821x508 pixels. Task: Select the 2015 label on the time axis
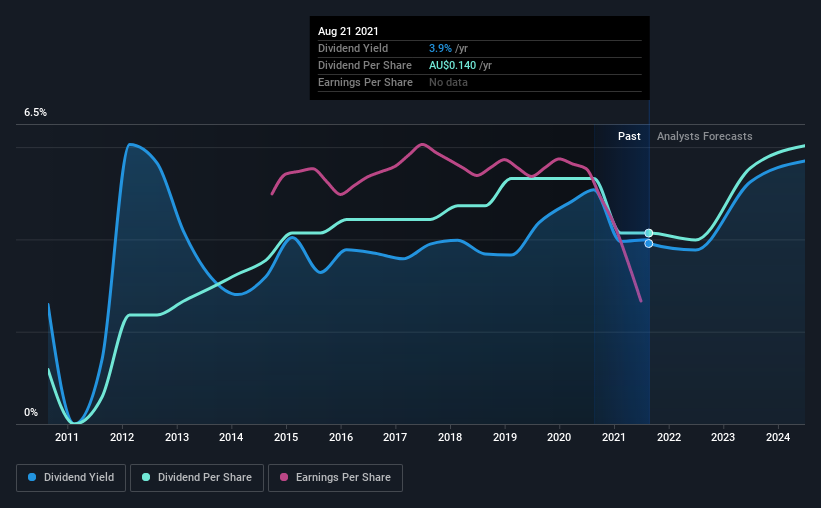pos(286,437)
